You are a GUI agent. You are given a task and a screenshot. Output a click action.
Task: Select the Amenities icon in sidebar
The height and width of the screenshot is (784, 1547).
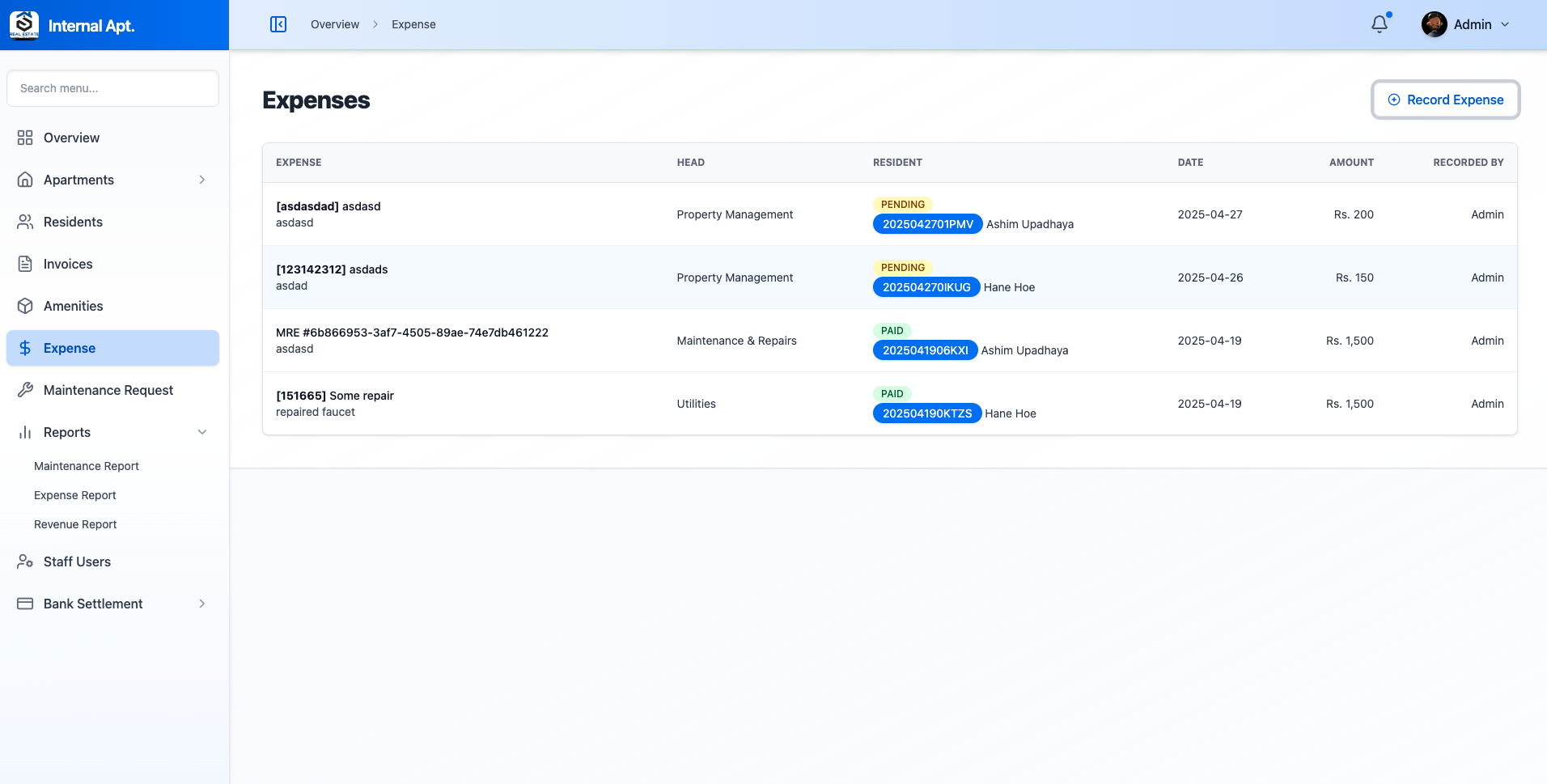24,306
